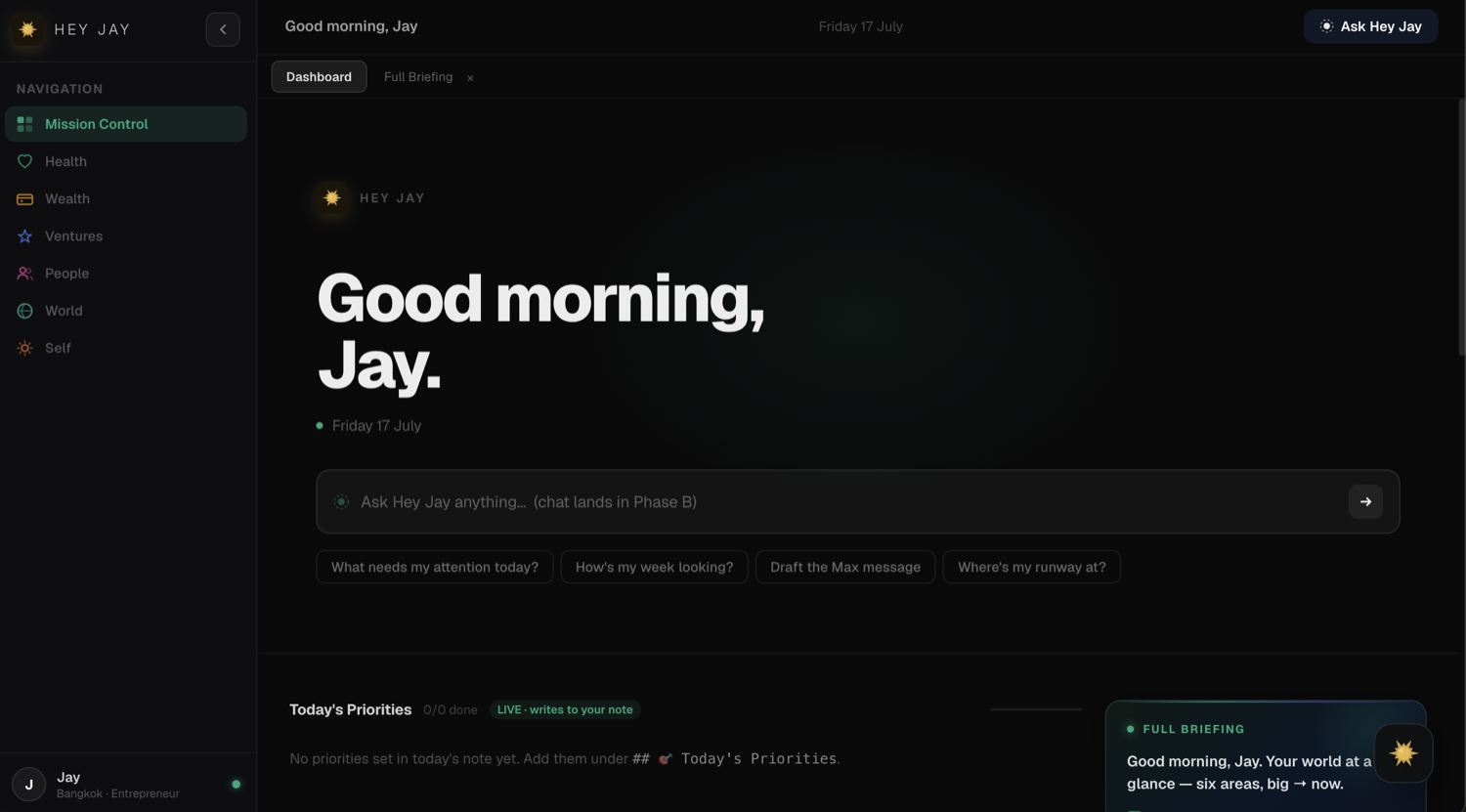Open the Wealth section
Viewport: 1466px width, 812px height.
(126, 198)
